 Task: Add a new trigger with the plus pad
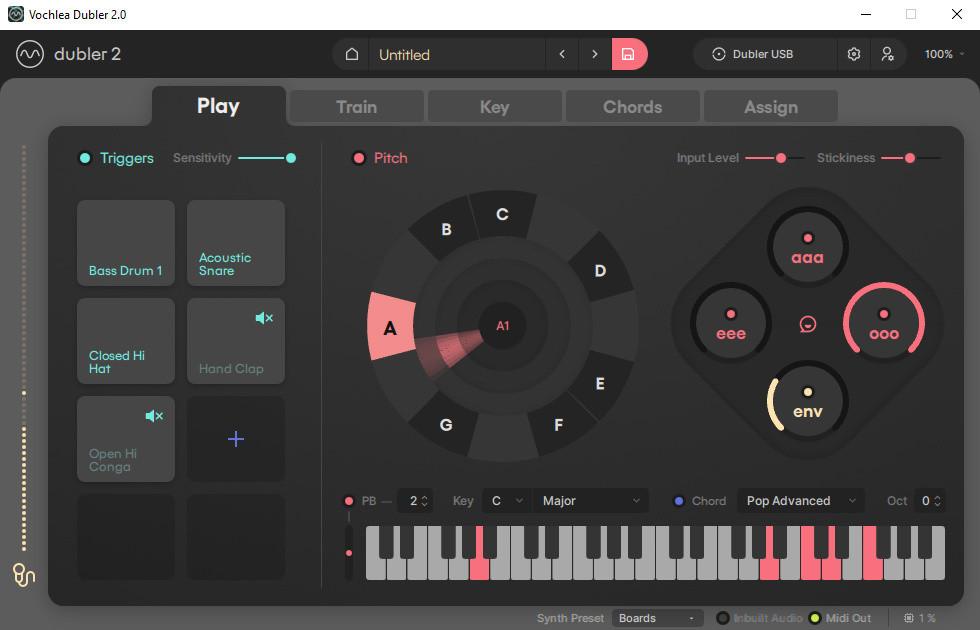(235, 438)
